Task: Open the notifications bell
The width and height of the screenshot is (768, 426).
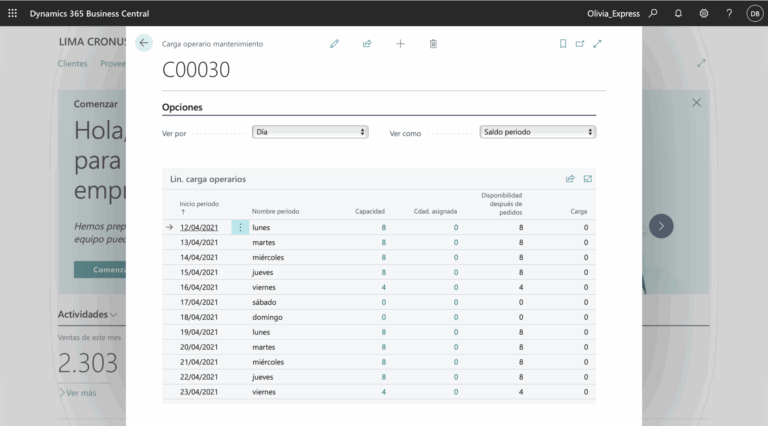Action: [678, 13]
